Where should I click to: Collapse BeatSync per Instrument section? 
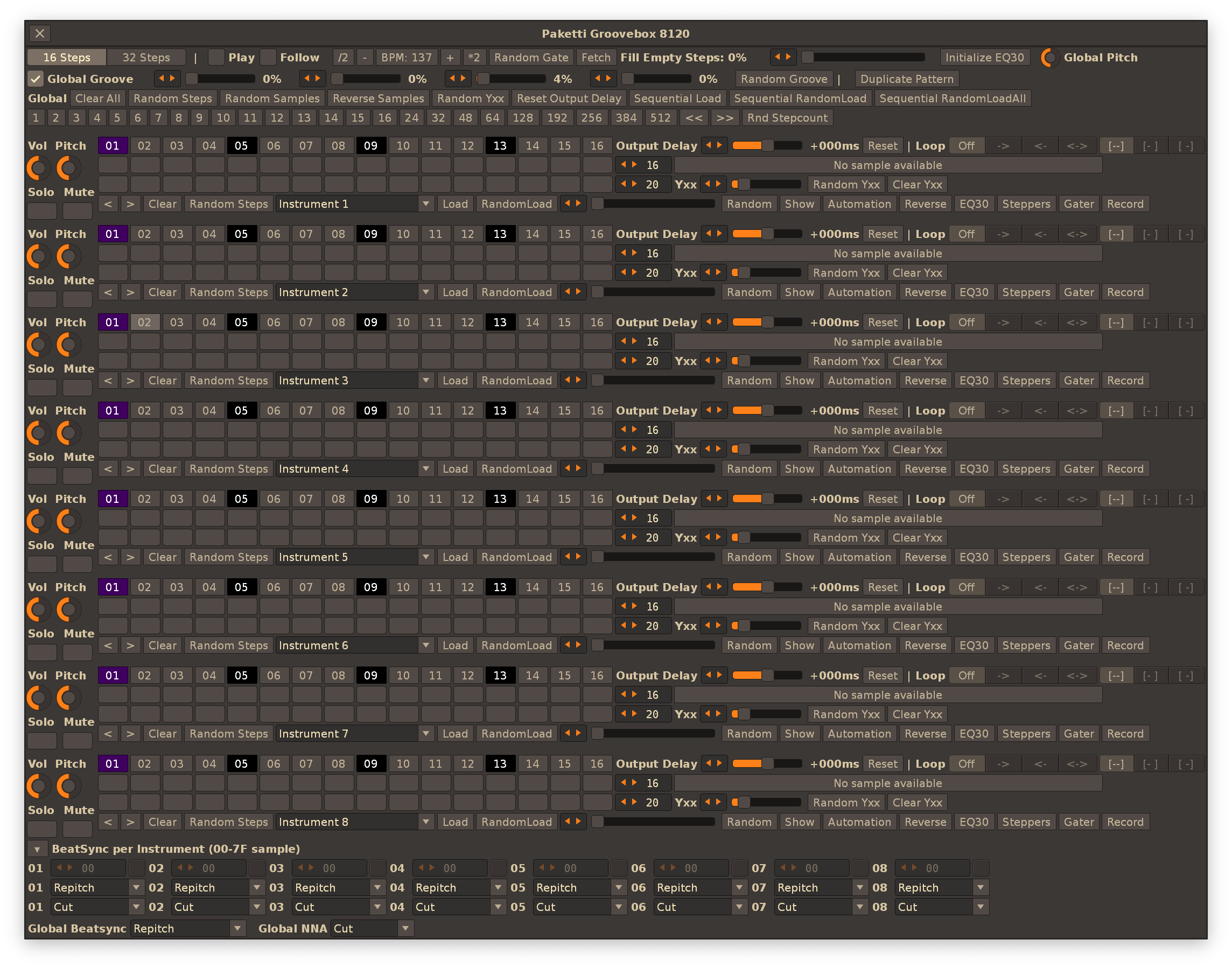pyautogui.click(x=37, y=849)
